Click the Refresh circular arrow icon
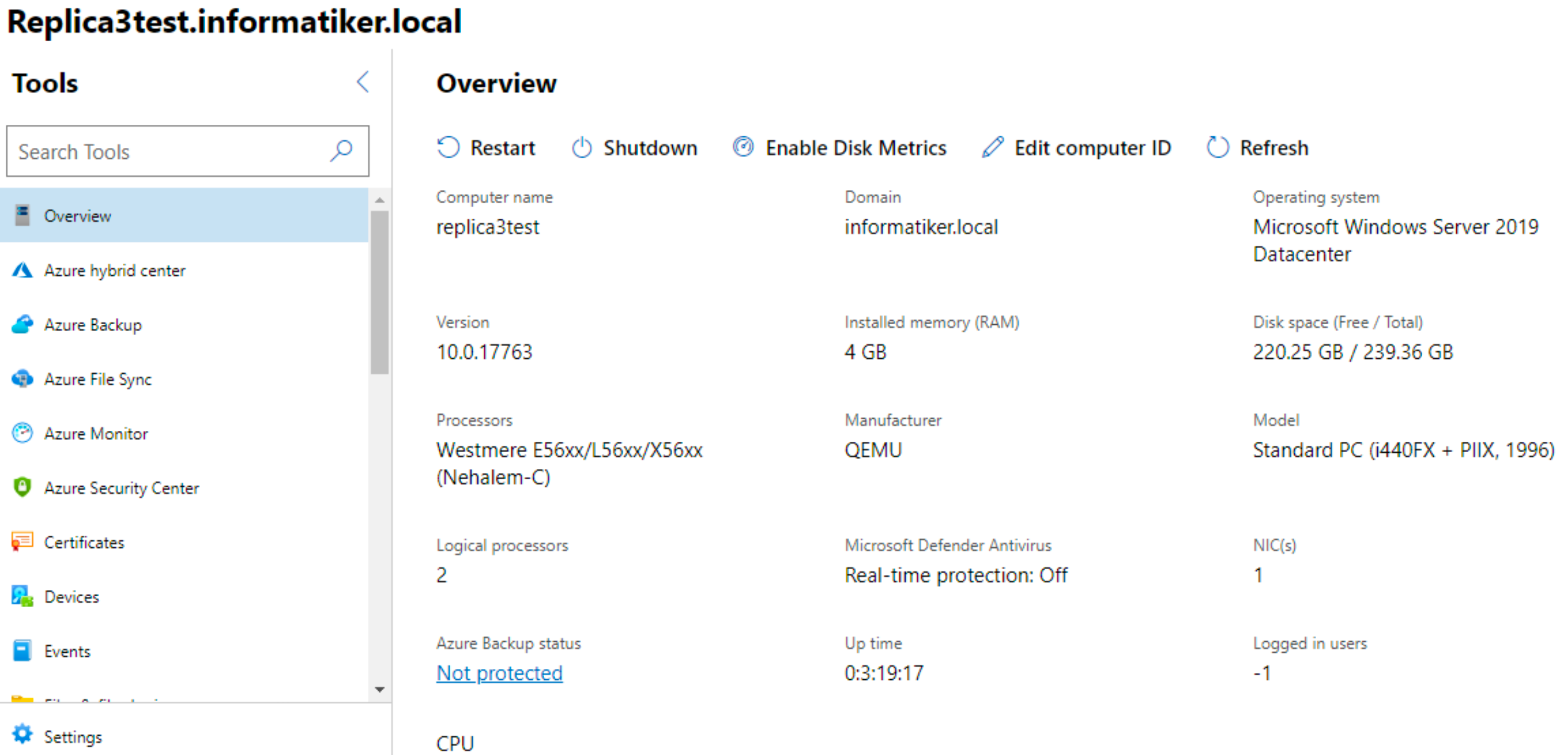 [1218, 147]
